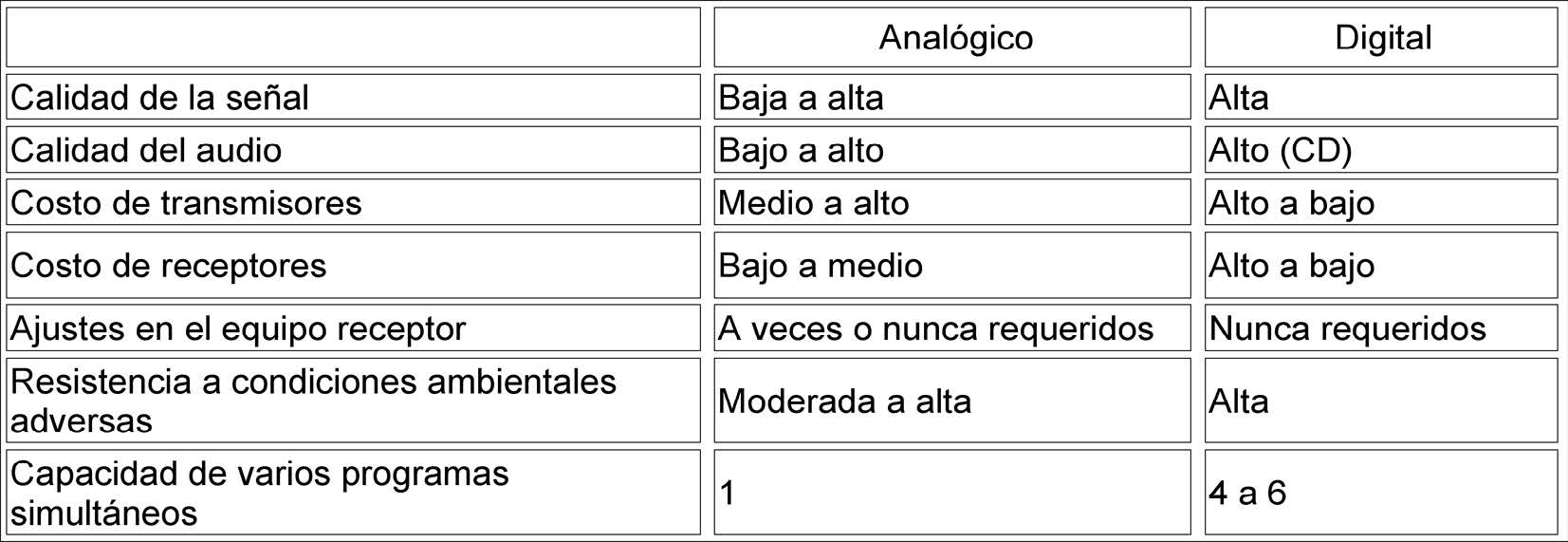This screenshot has width=1568, height=542.
Task: Click "Resistencia a condiciones ambientales adversas" label
Action: click(313, 400)
